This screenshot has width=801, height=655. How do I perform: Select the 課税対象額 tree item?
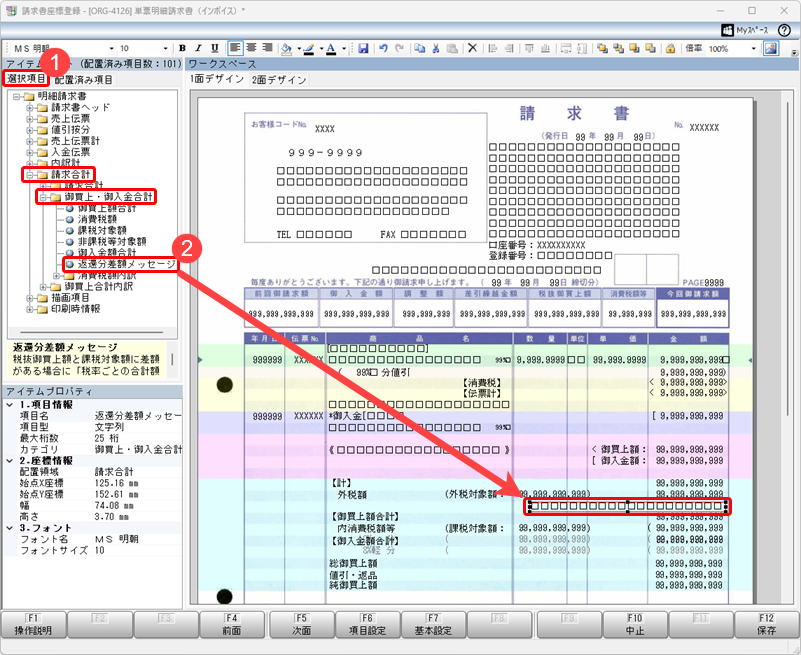[x=102, y=230]
